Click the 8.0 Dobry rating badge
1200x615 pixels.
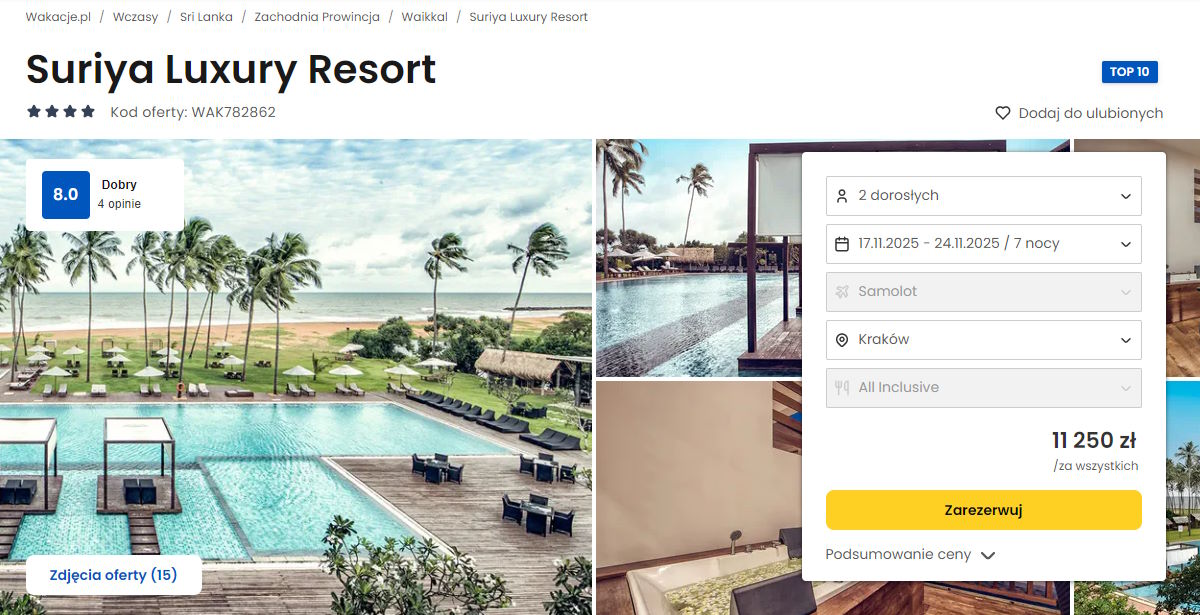click(105, 194)
